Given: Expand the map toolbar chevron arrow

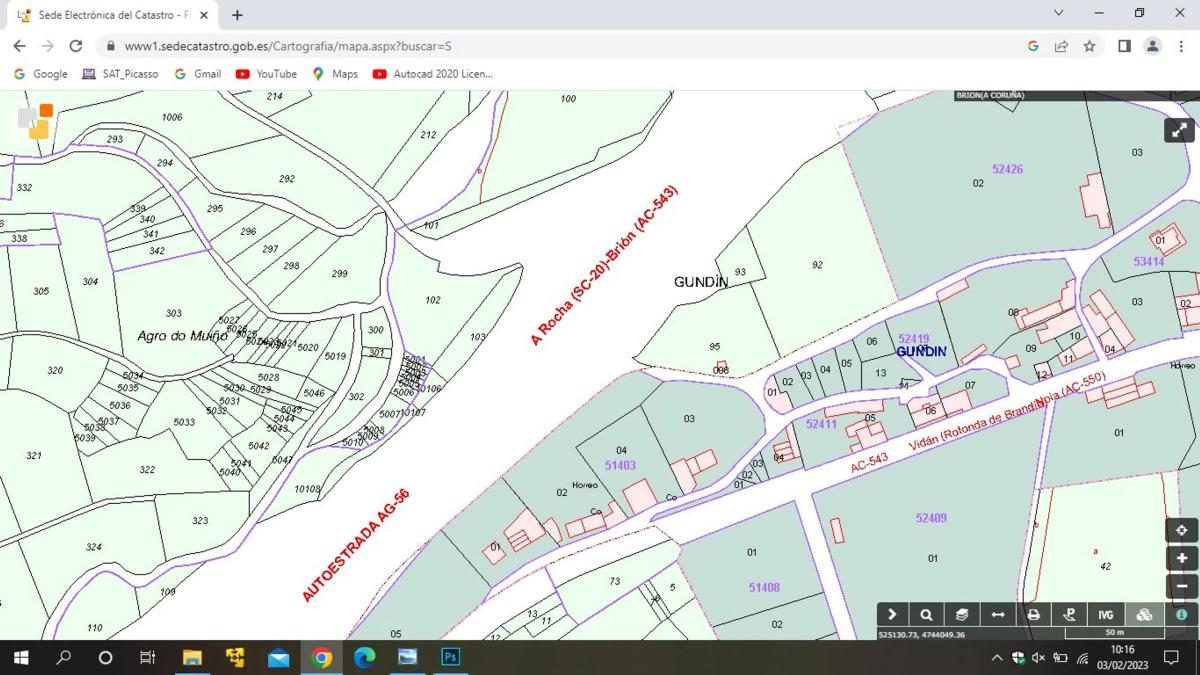Looking at the screenshot, I should (892, 615).
